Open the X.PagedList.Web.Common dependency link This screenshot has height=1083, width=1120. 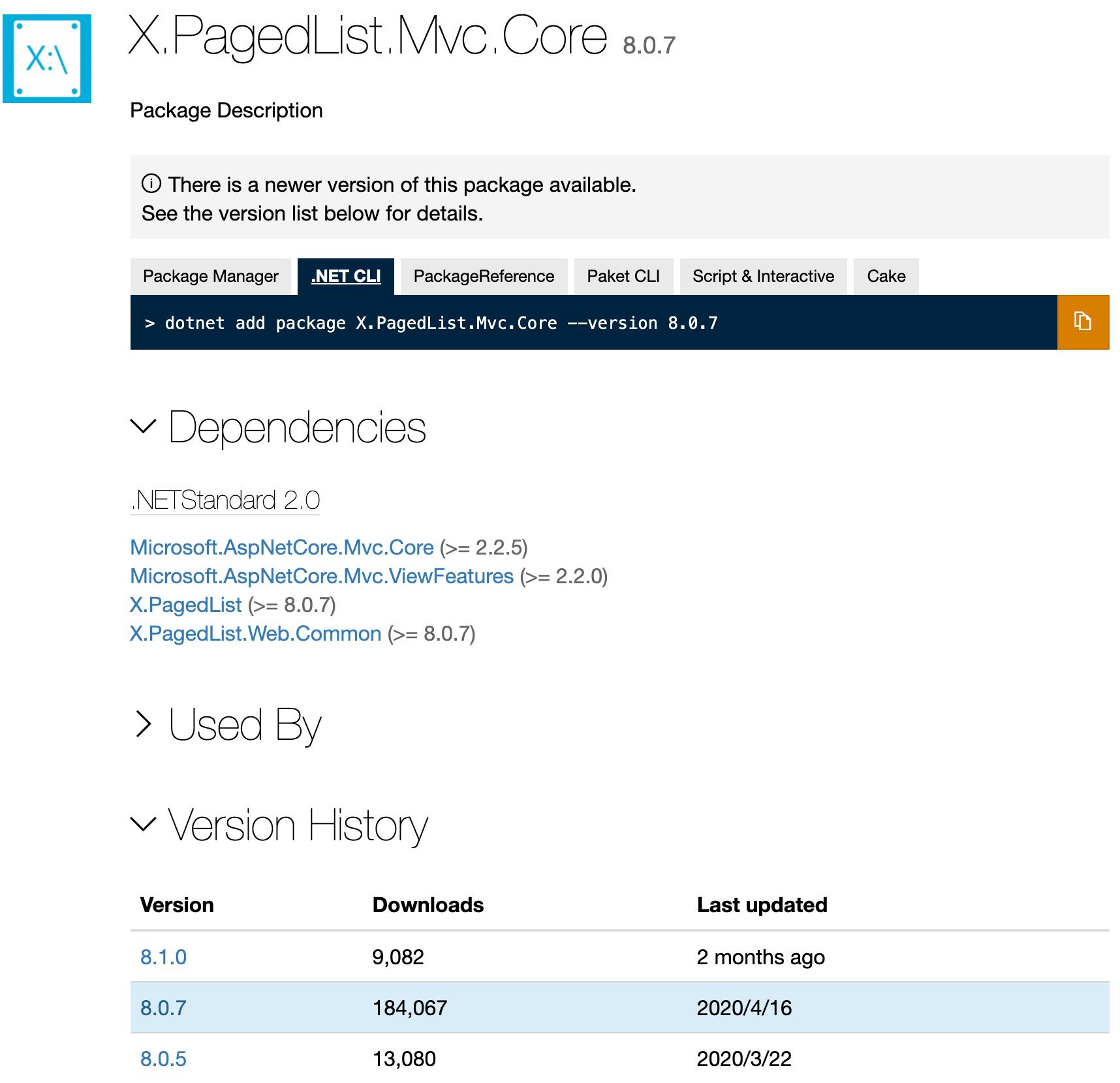pos(255,633)
